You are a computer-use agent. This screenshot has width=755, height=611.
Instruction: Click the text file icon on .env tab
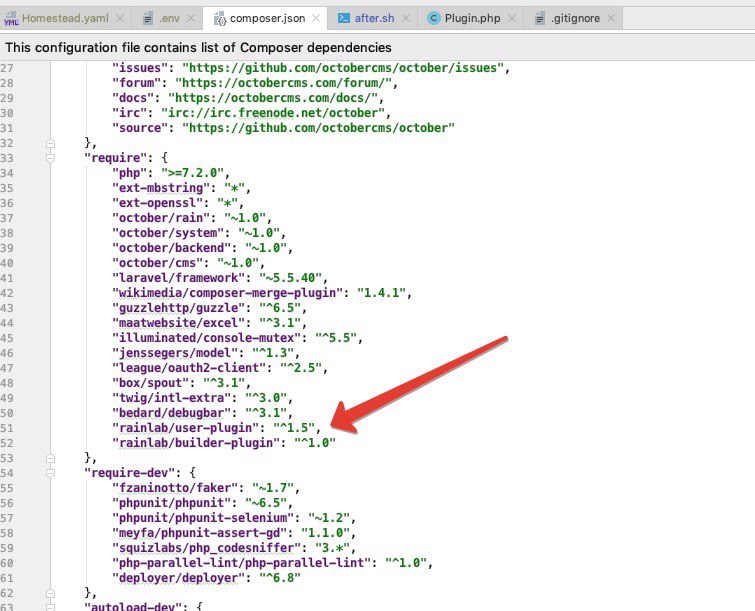pos(148,19)
